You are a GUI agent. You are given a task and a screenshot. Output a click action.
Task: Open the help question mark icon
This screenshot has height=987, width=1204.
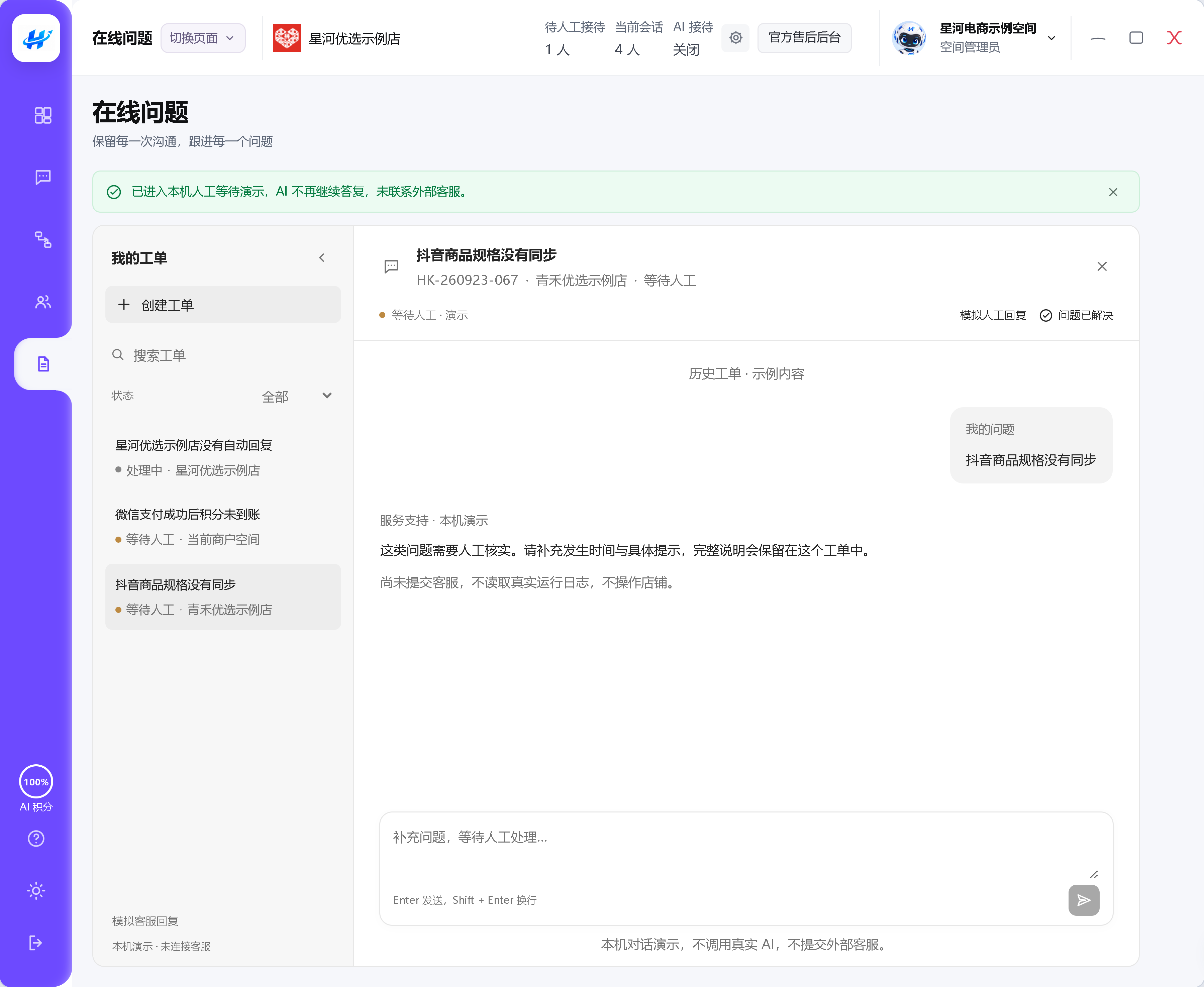36,839
